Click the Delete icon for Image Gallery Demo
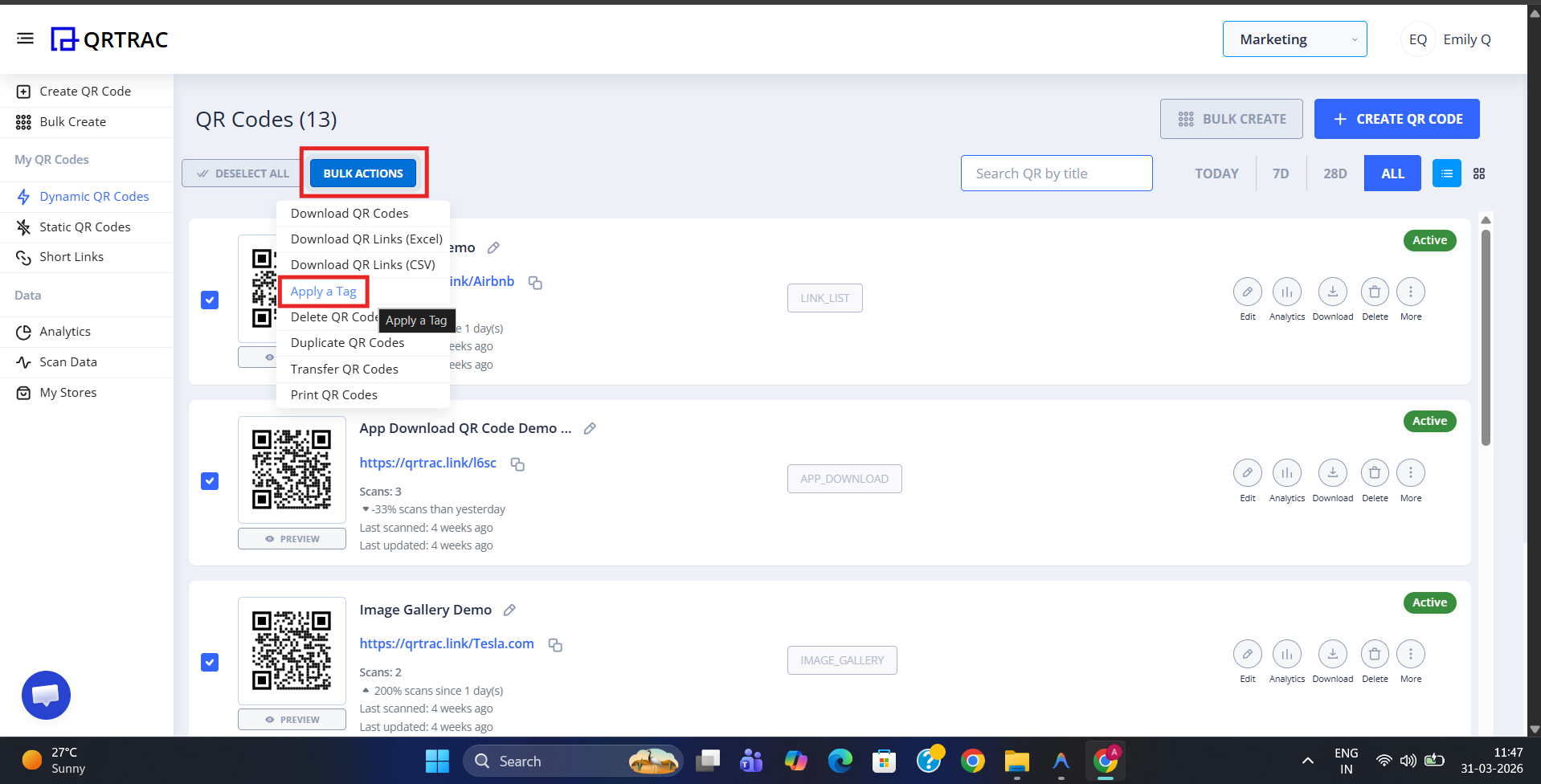Viewport: 1541px width, 784px height. coord(1374,654)
